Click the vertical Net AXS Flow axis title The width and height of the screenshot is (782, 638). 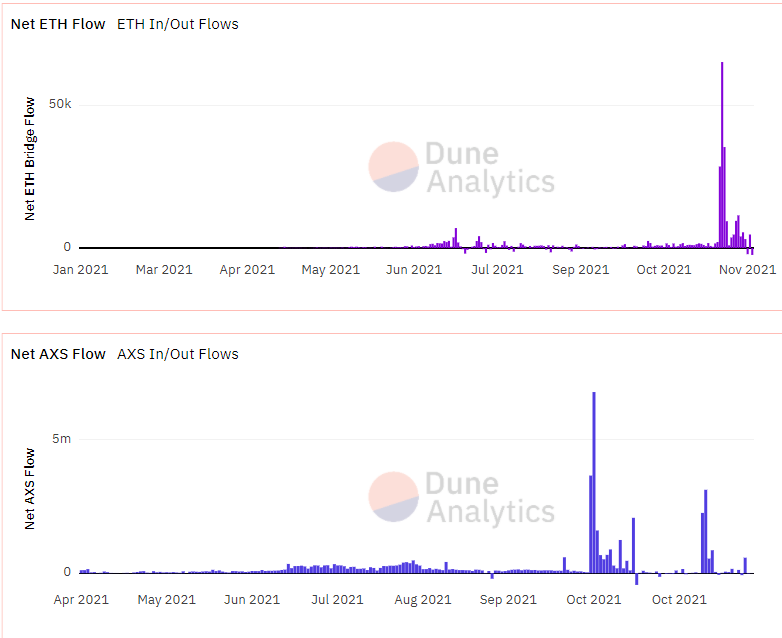(x=30, y=489)
